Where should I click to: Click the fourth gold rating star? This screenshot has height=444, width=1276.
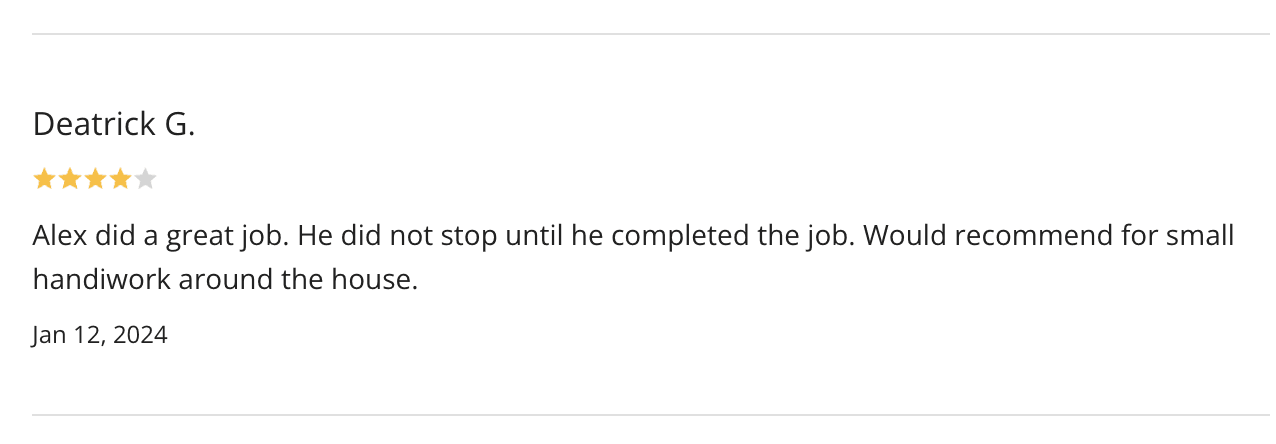coord(120,179)
